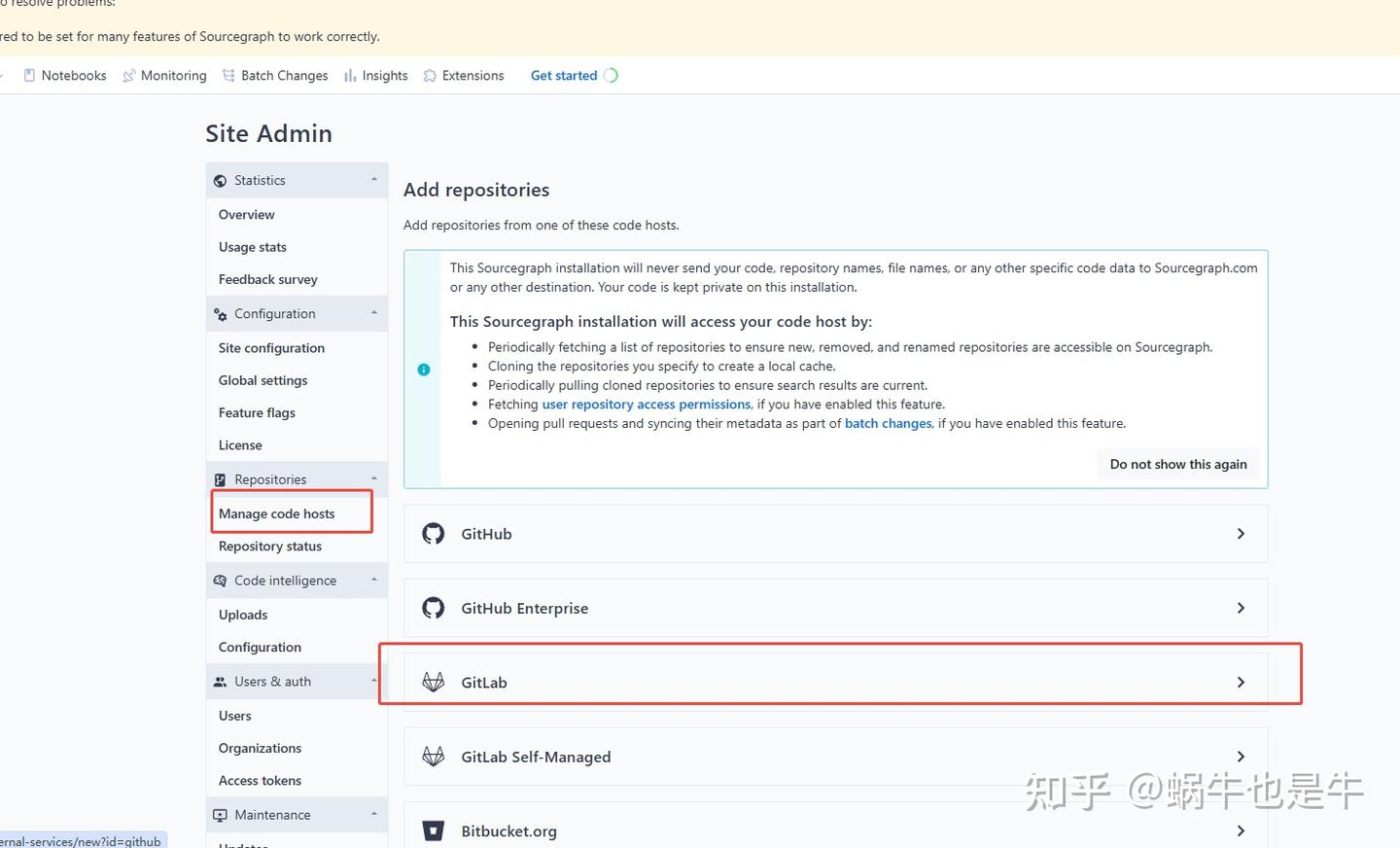Collapse the sidebar Configuration section header arrow
The height and width of the screenshot is (848, 1400).
(374, 313)
